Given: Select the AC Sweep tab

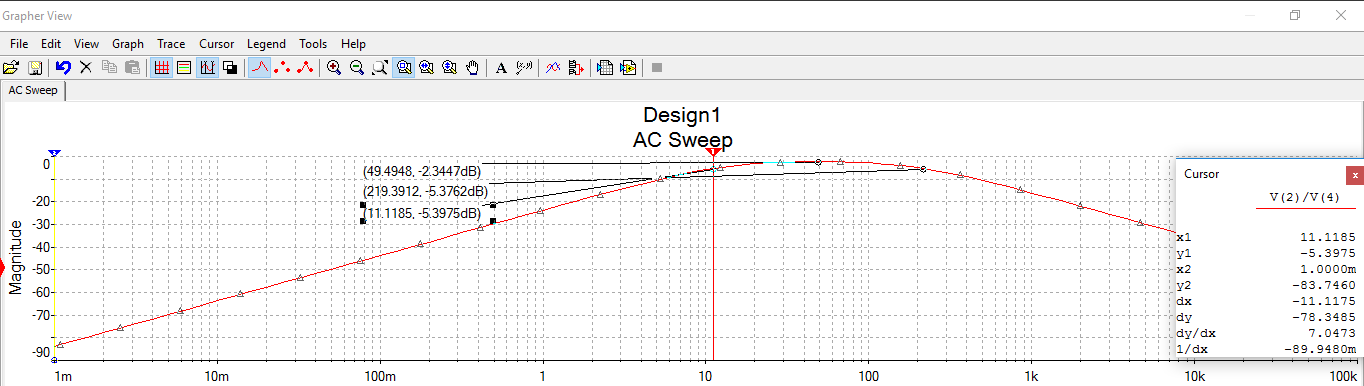Looking at the screenshot, I should [x=33, y=91].
